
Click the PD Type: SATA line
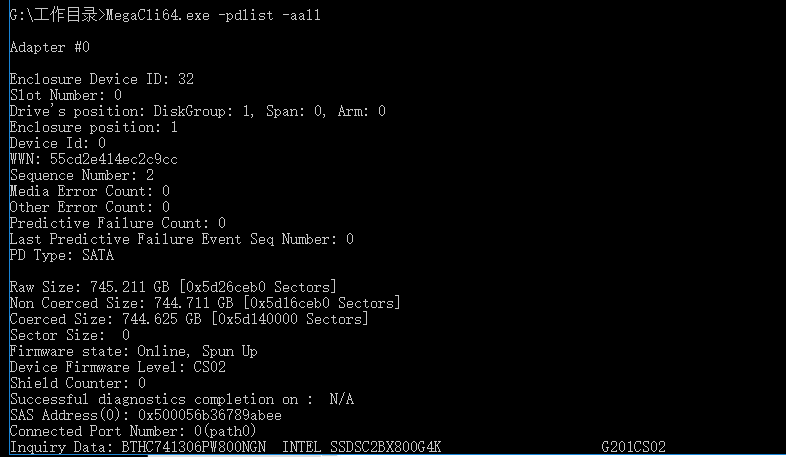tap(62, 255)
